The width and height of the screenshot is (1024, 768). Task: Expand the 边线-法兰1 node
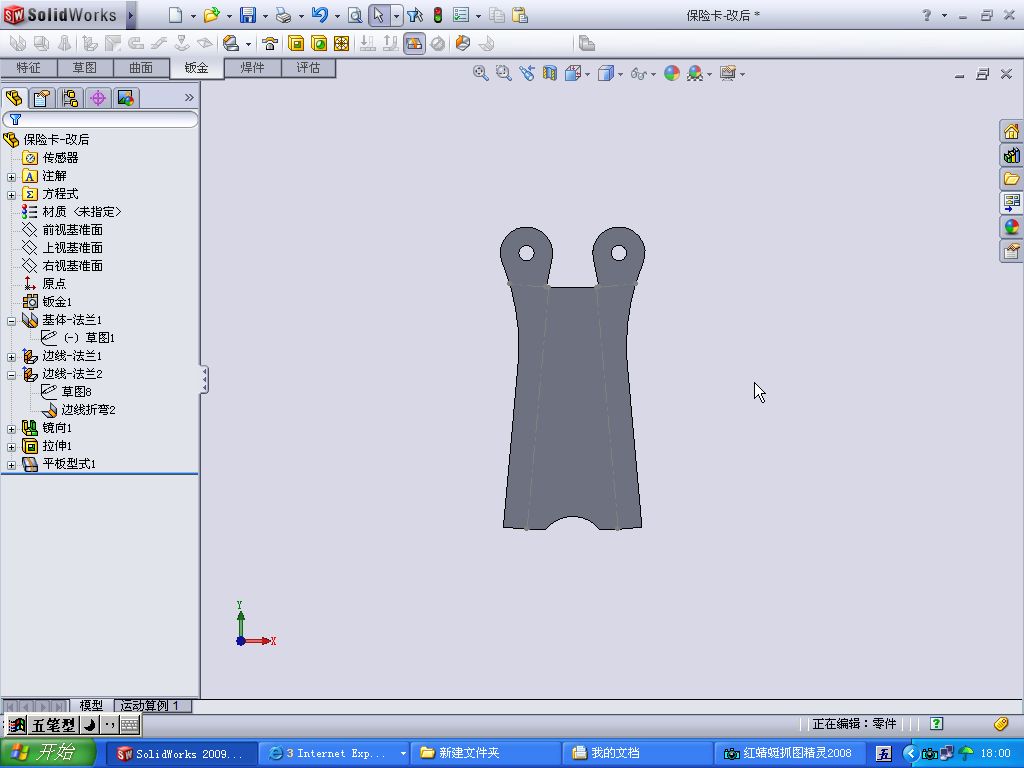click(x=11, y=357)
